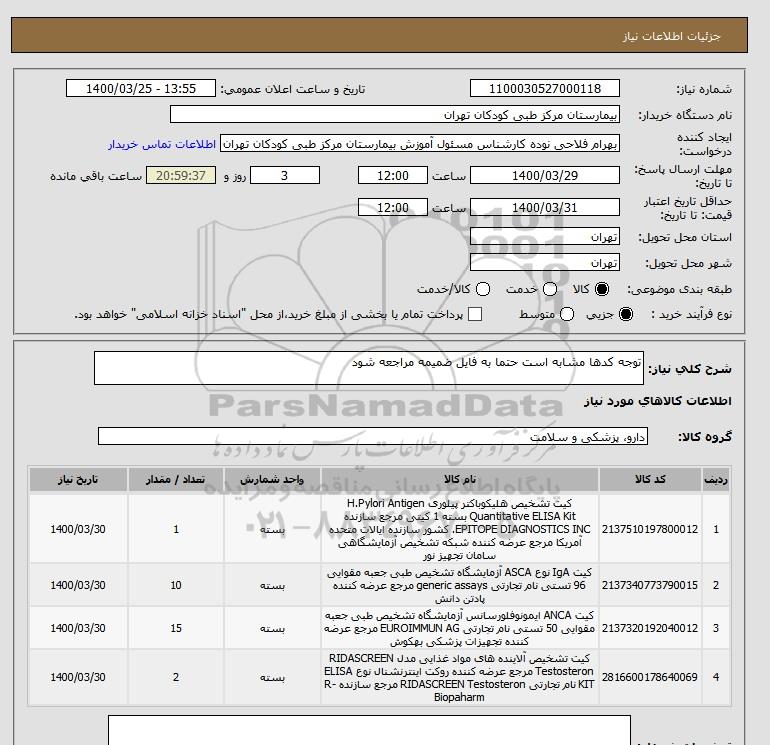Image resolution: width=770 pixels, height=745 pixels.
Task: Click the buyer organization name field
Action: [395, 114]
